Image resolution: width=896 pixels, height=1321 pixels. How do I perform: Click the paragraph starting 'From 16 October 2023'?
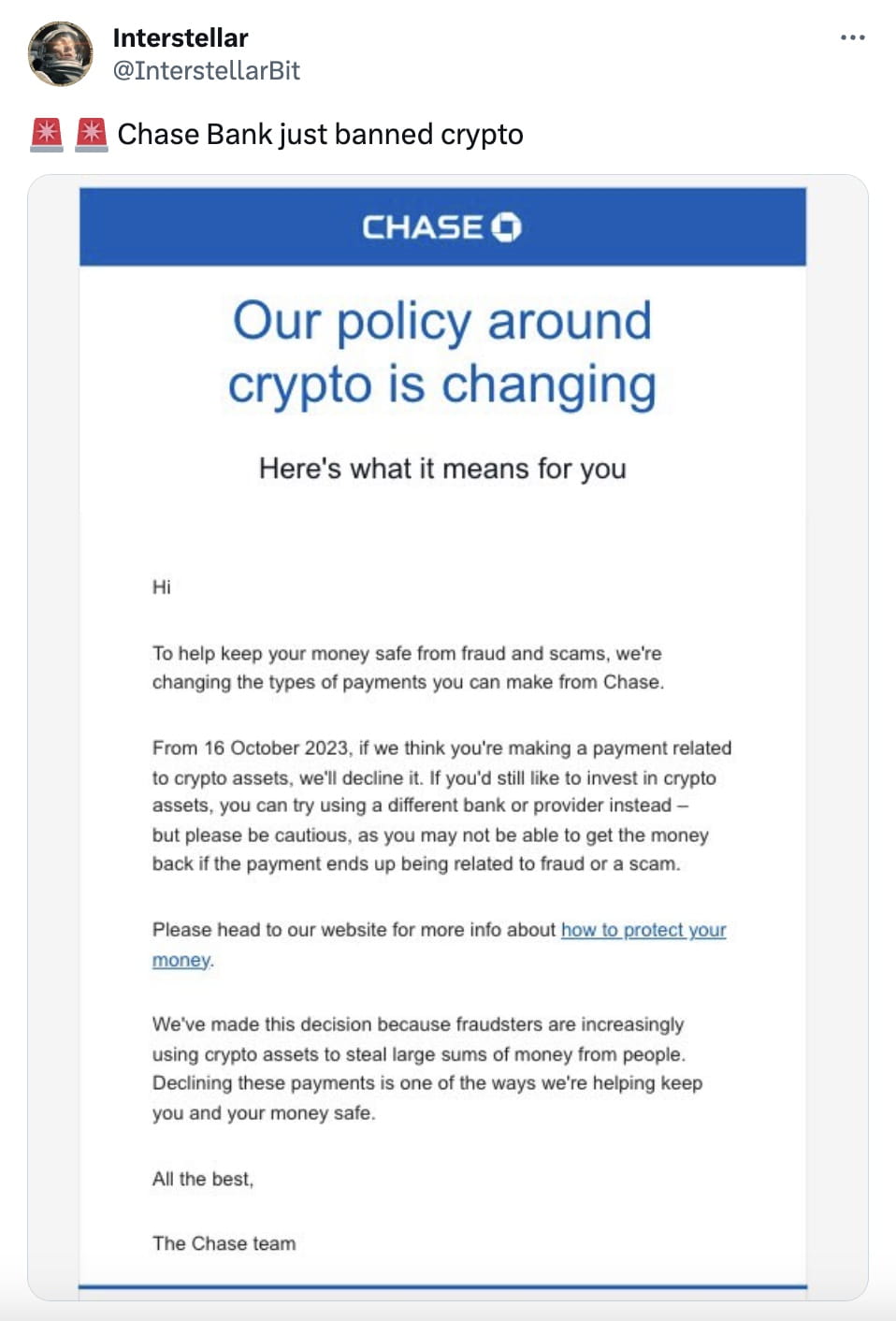441,806
